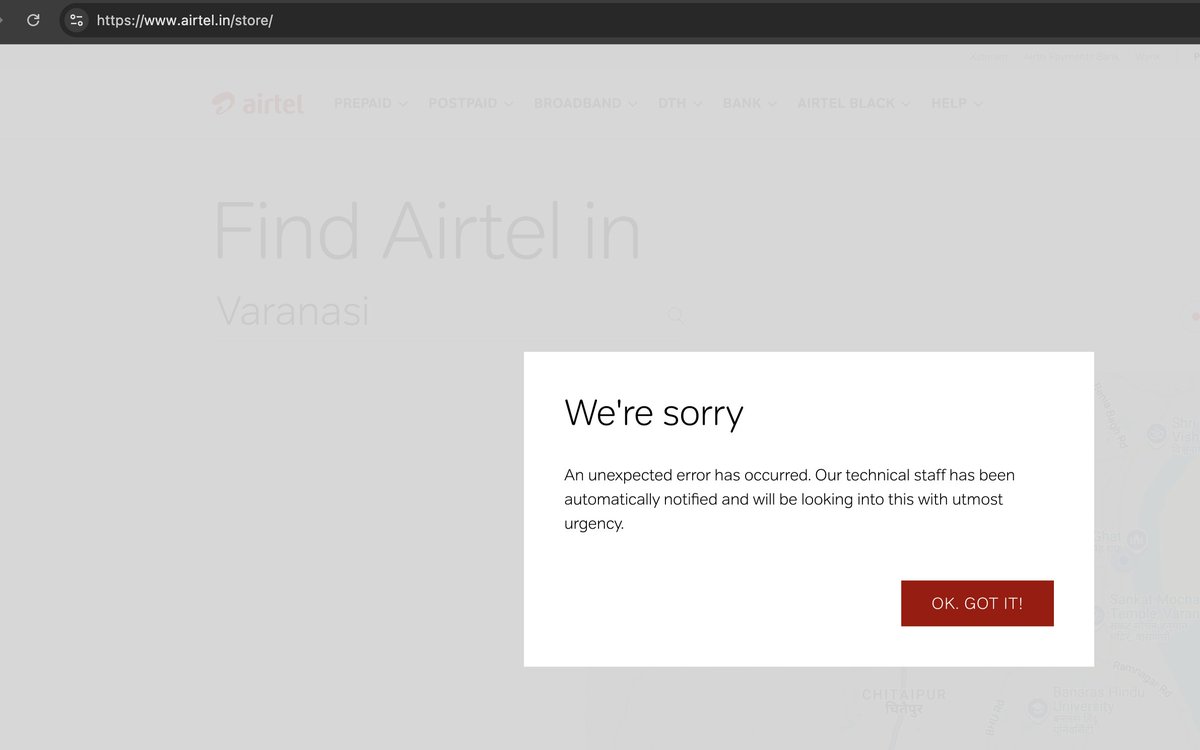Expand the BANK dropdown menu

click(x=750, y=103)
